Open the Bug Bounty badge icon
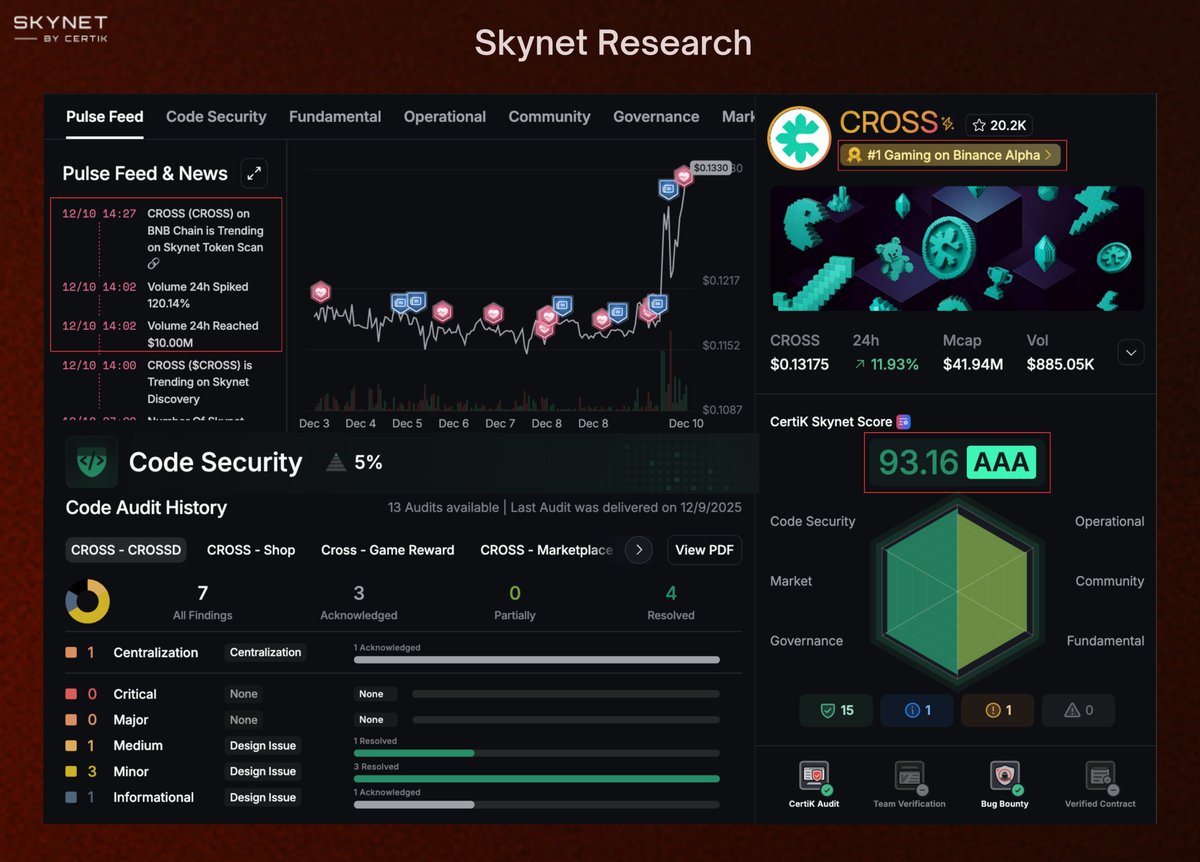This screenshot has height=862, width=1200. (1005, 776)
